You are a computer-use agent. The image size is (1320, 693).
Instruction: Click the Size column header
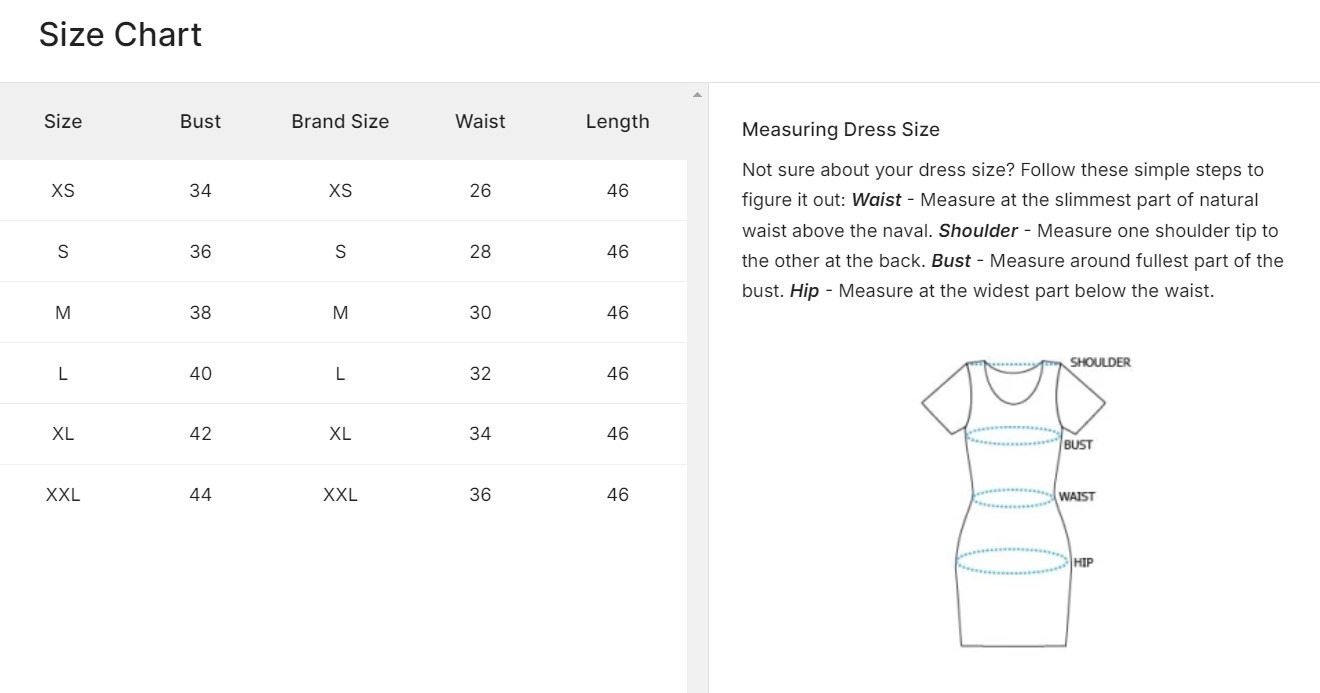63,121
